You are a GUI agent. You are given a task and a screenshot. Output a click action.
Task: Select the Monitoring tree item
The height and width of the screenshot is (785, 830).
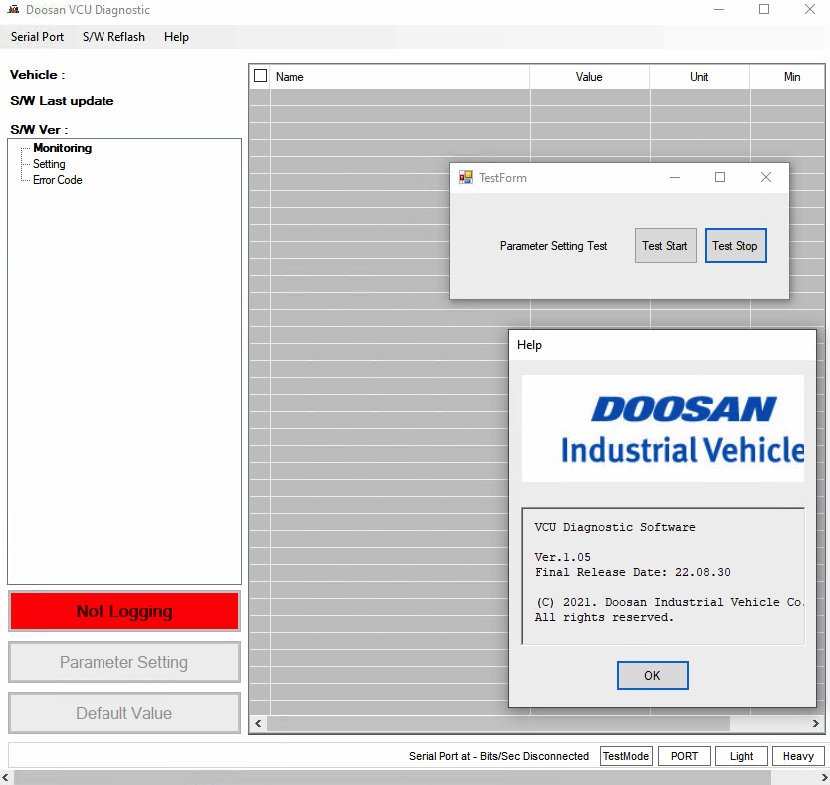tap(62, 148)
